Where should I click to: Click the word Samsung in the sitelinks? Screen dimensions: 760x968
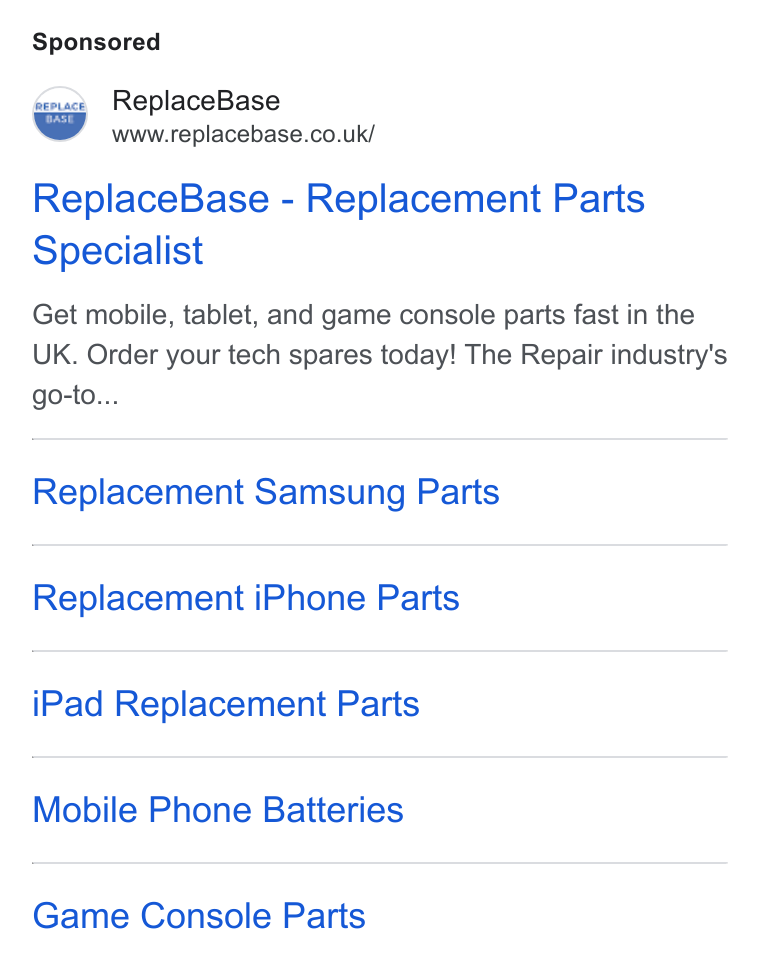point(330,492)
